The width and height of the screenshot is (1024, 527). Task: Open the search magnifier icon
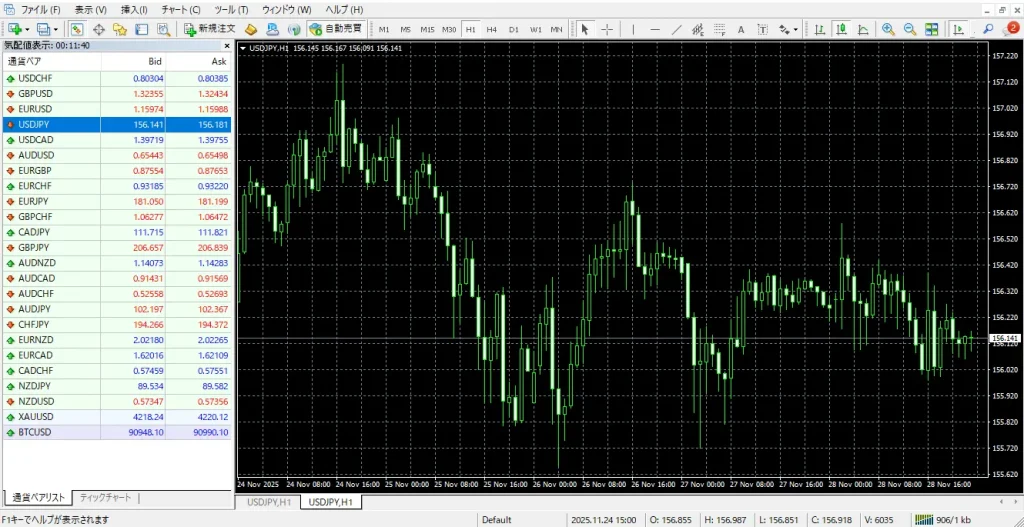[988, 29]
